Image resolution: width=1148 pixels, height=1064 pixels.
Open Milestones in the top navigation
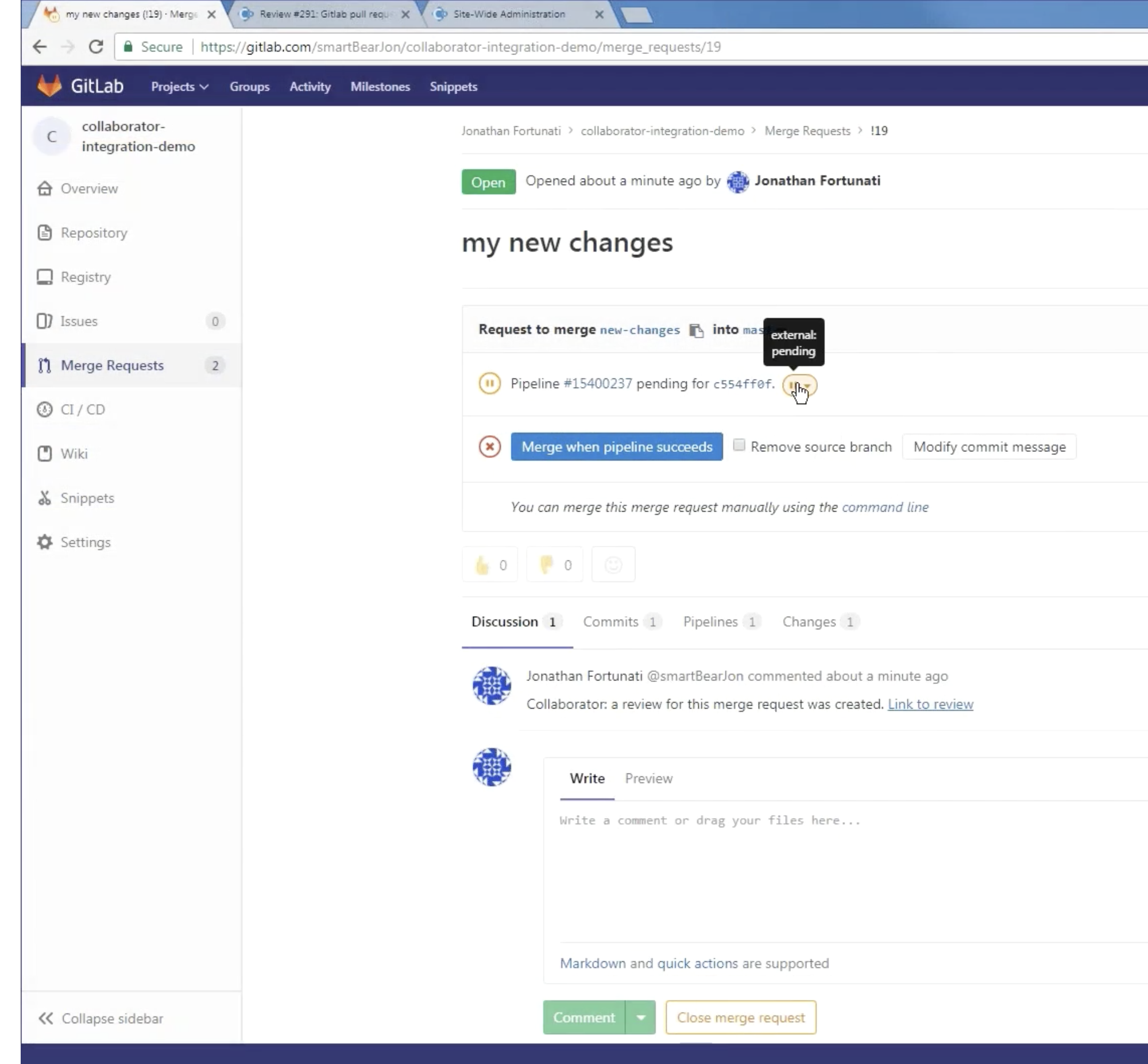pyautogui.click(x=380, y=86)
